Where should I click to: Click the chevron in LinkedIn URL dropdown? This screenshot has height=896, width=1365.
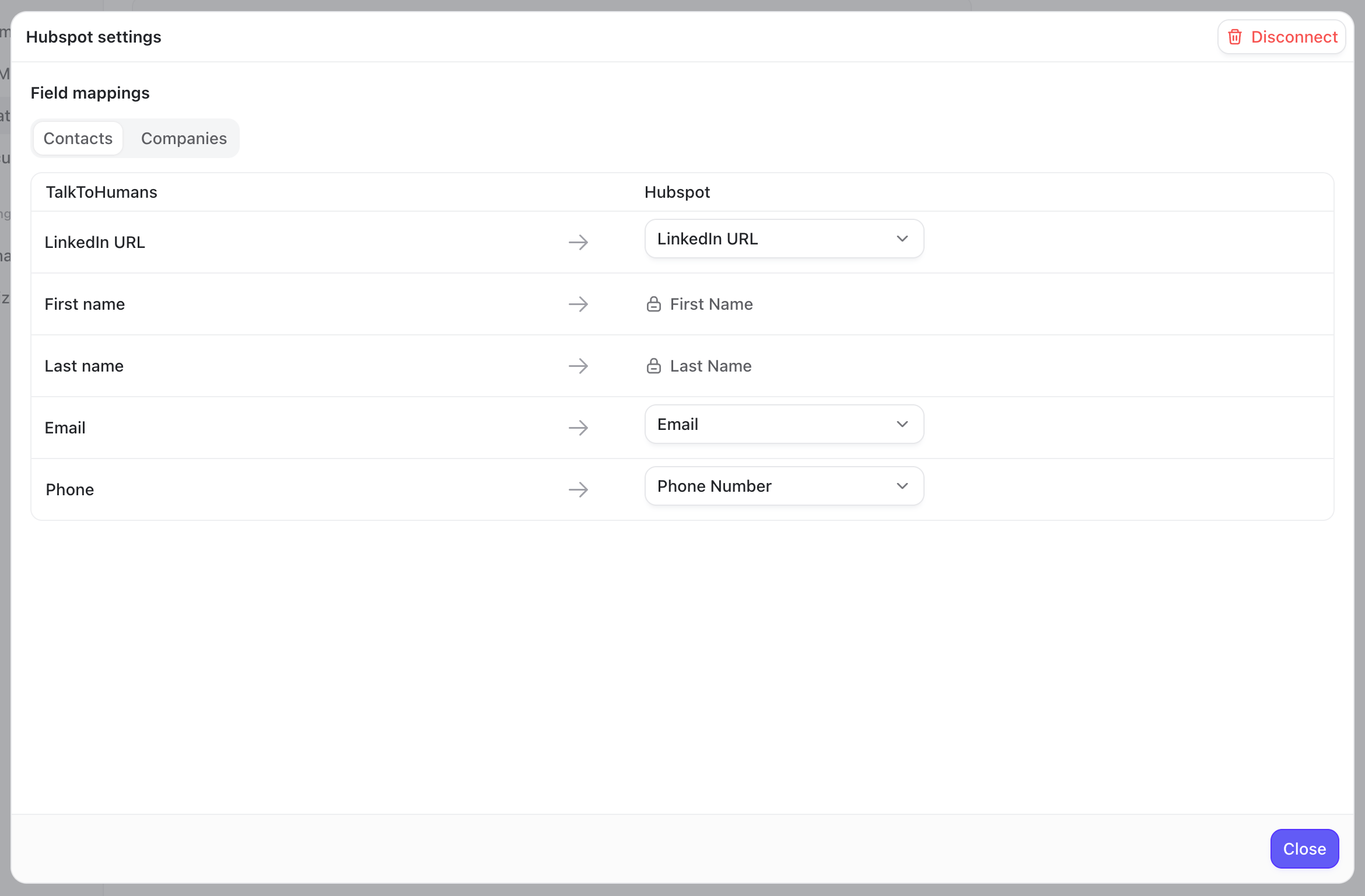[902, 239]
